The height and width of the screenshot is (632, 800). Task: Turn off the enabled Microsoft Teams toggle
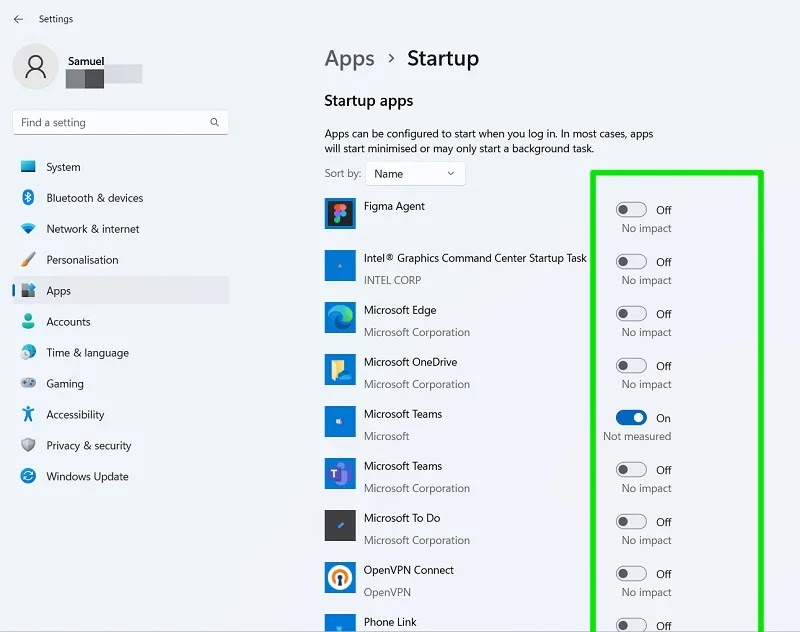click(x=631, y=418)
